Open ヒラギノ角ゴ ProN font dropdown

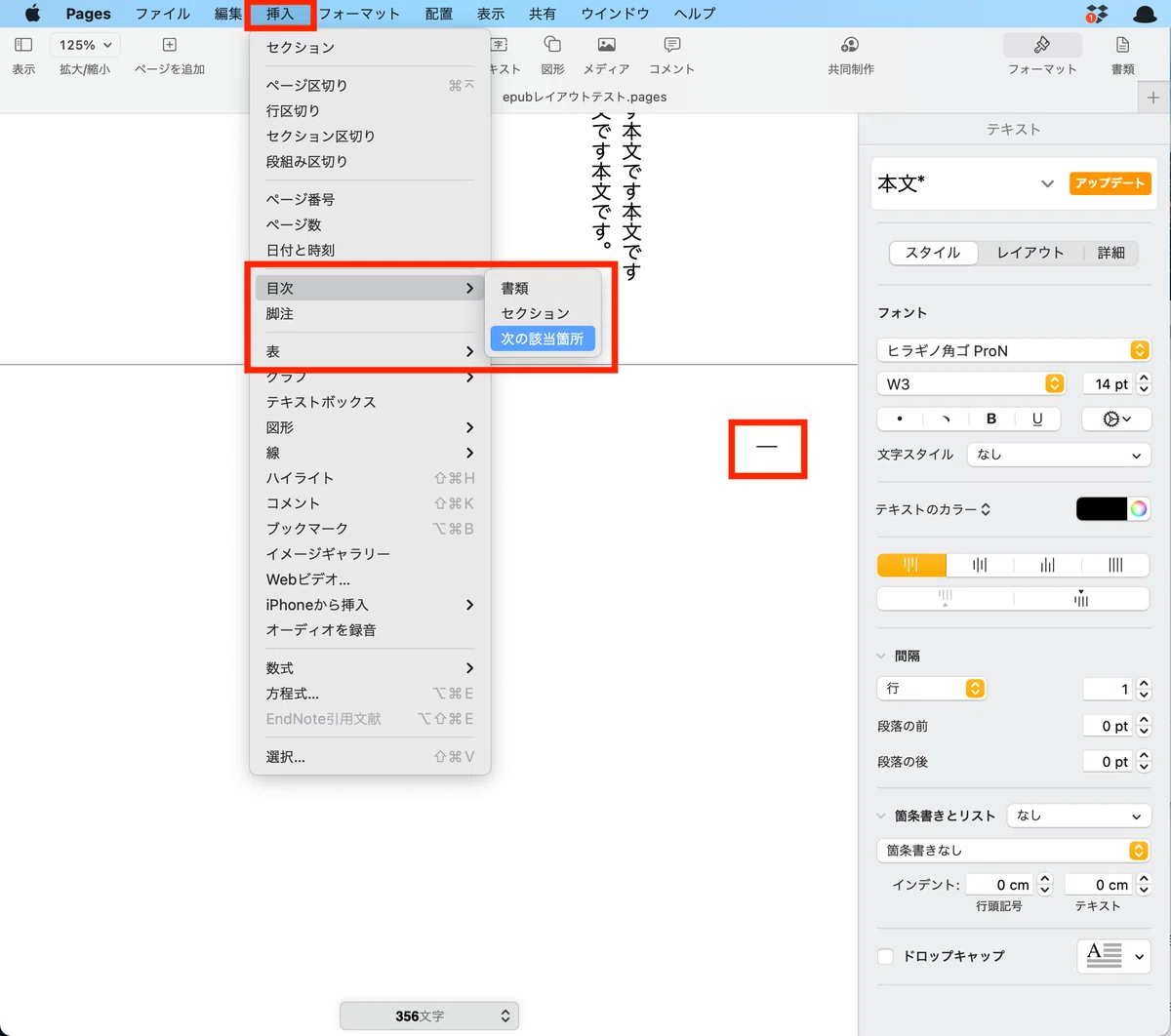tap(1014, 350)
